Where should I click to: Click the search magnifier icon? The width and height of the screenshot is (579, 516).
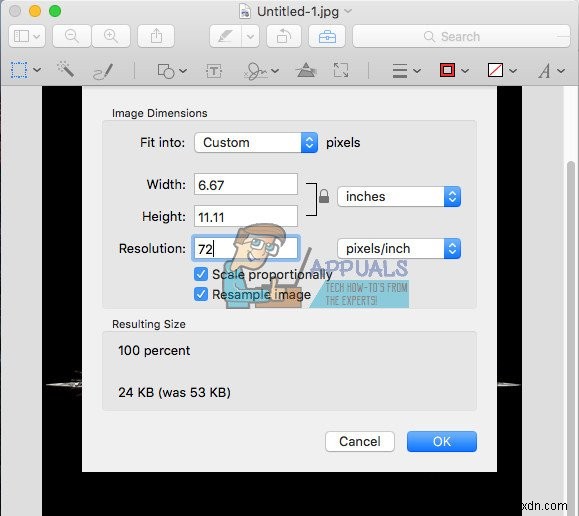pos(429,36)
